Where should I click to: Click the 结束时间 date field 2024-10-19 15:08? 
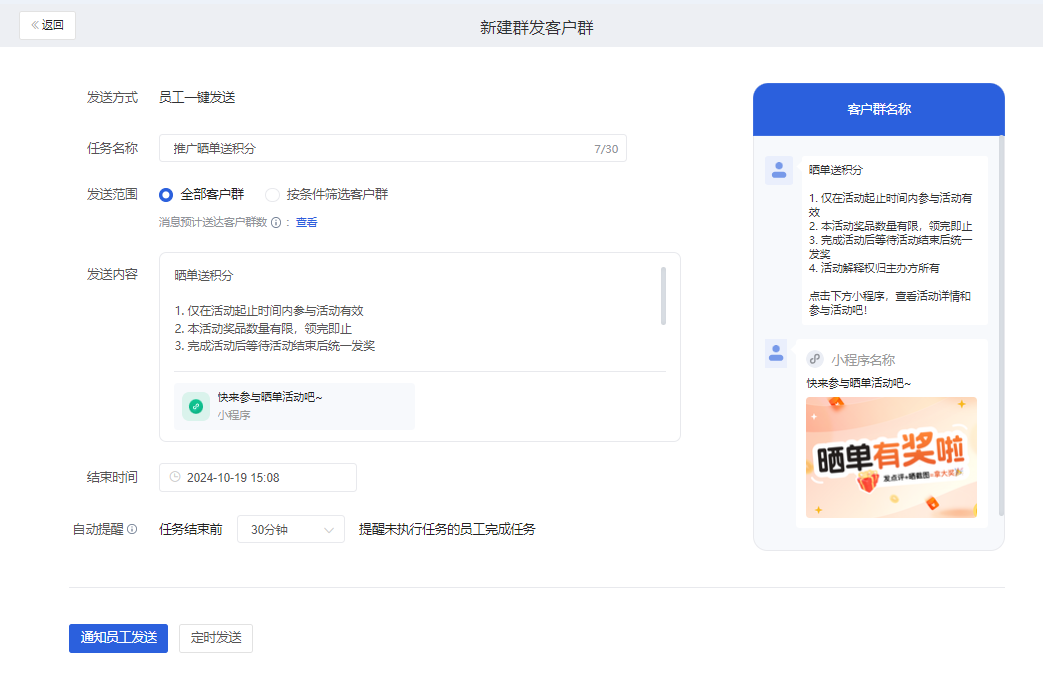click(x=257, y=478)
